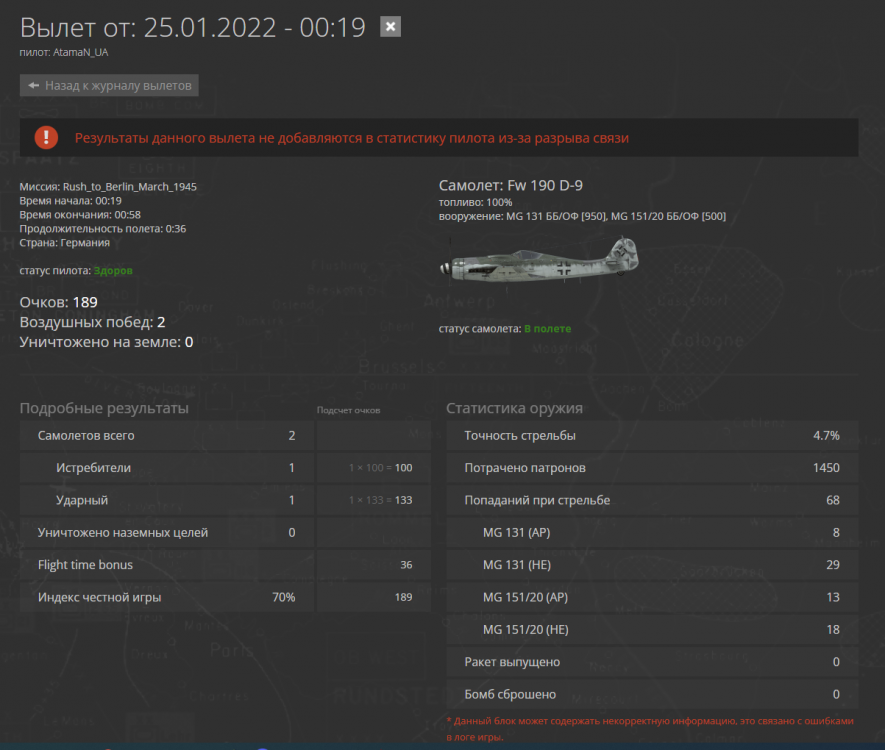Click the Здоров pilot status text
The height and width of the screenshot is (750, 885).
pyautogui.click(x=113, y=270)
